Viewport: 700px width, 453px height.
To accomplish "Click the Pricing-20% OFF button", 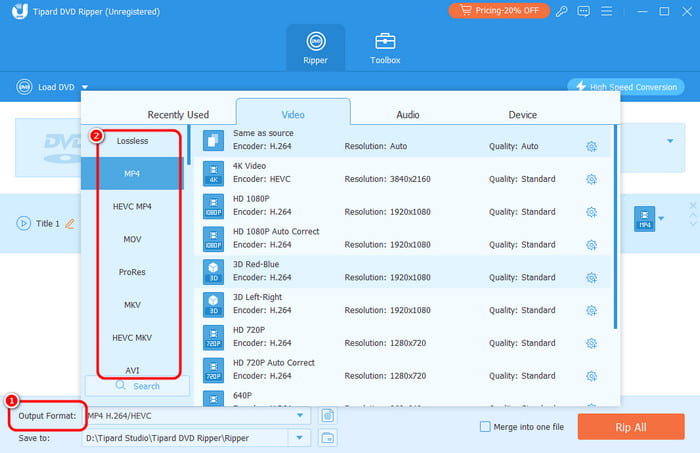I will point(499,10).
